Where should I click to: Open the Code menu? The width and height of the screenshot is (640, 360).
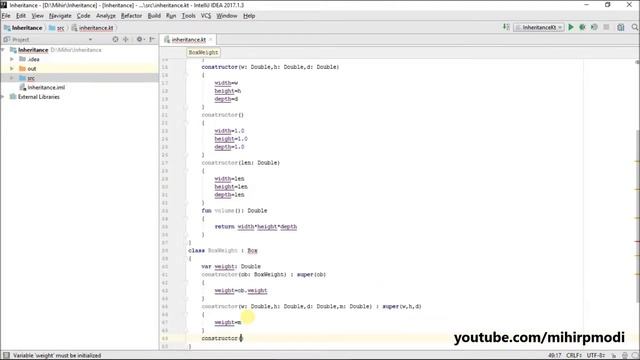tap(83, 16)
